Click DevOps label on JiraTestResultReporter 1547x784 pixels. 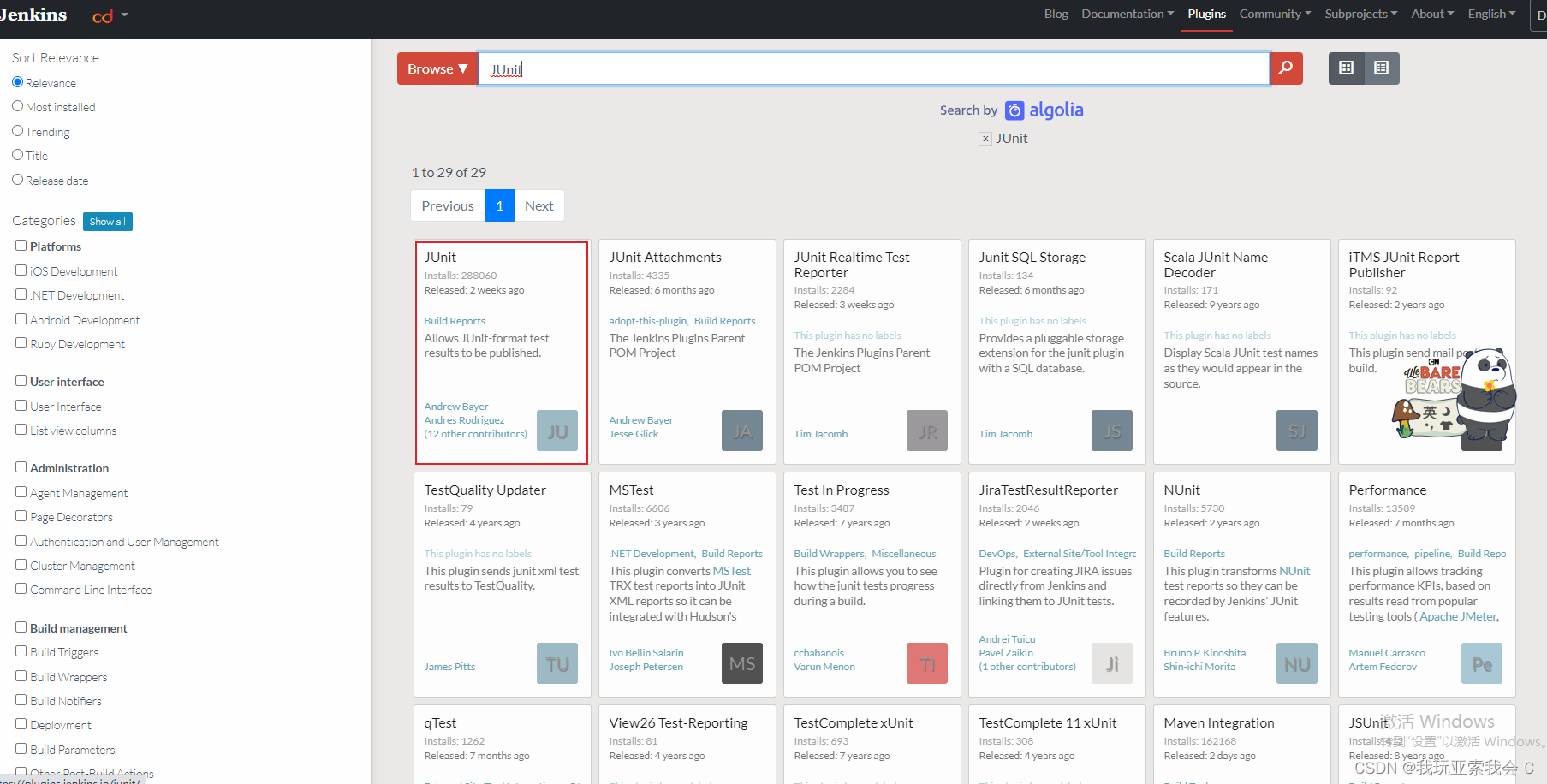997,554
